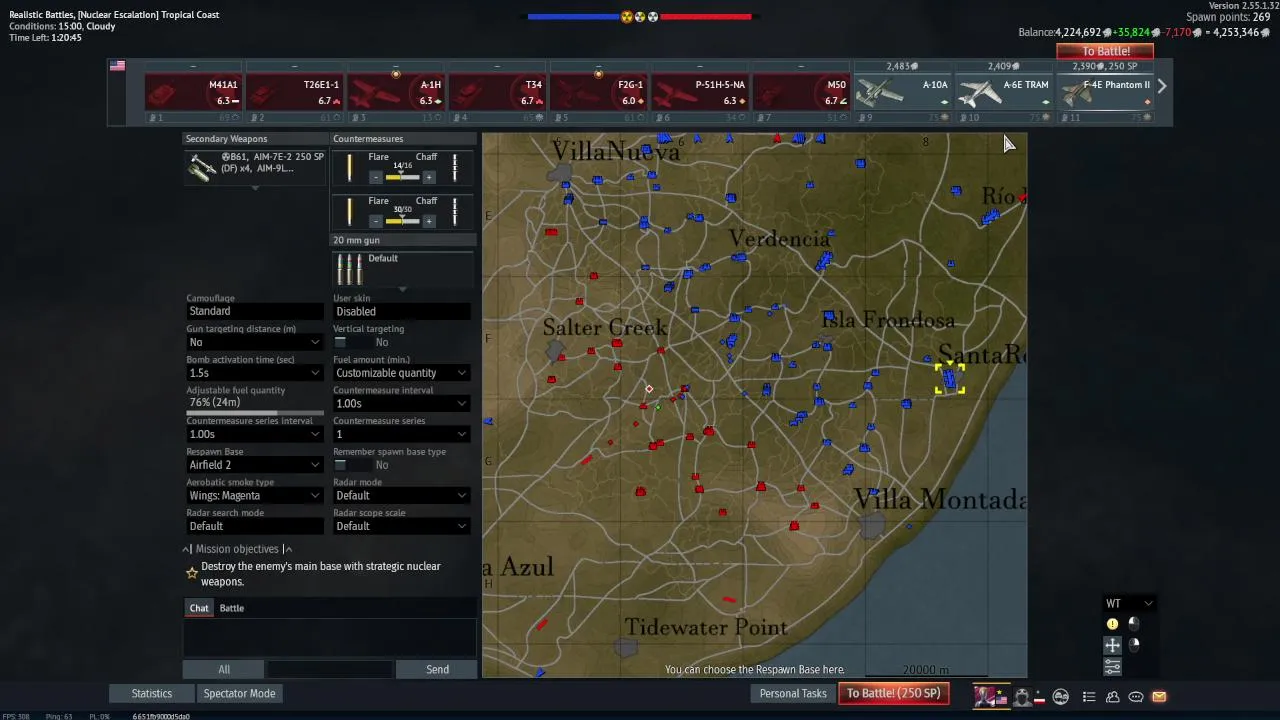Click bottom To Battle! (250 SP) button

(894, 694)
